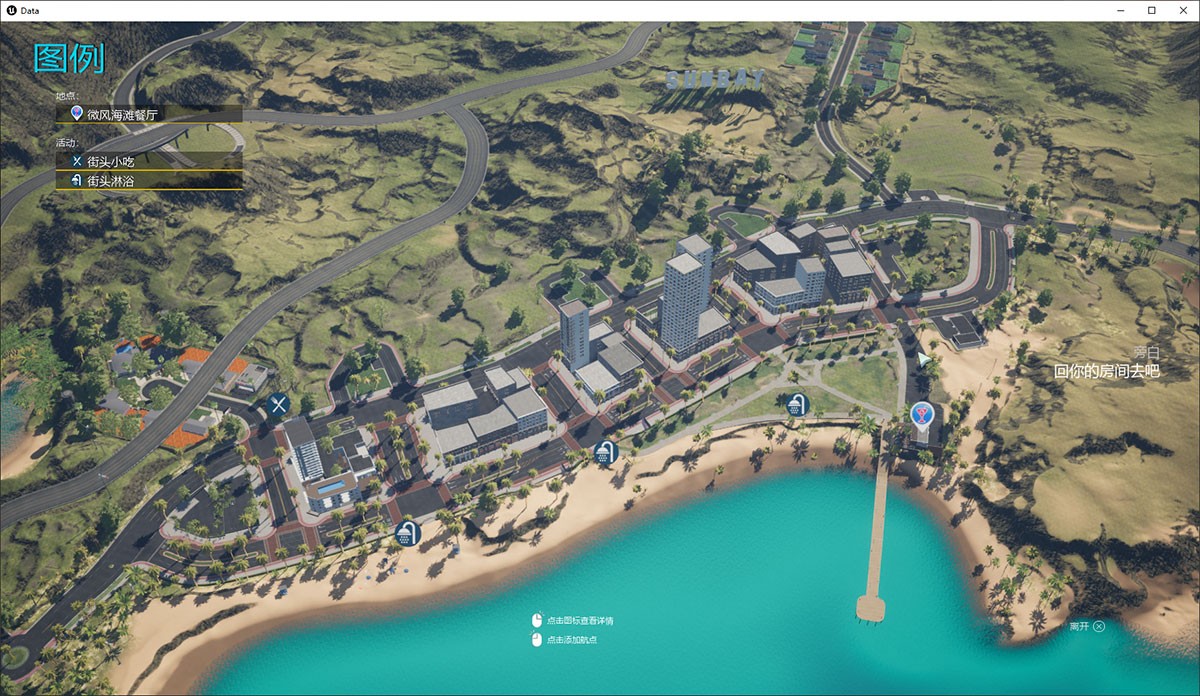The image size is (1200, 696).
Task: Click the circled X next to 离开
Action: coord(1099,626)
